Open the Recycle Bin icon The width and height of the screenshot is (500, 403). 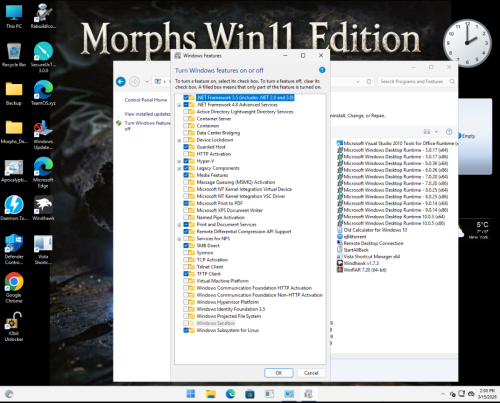pos(14,55)
